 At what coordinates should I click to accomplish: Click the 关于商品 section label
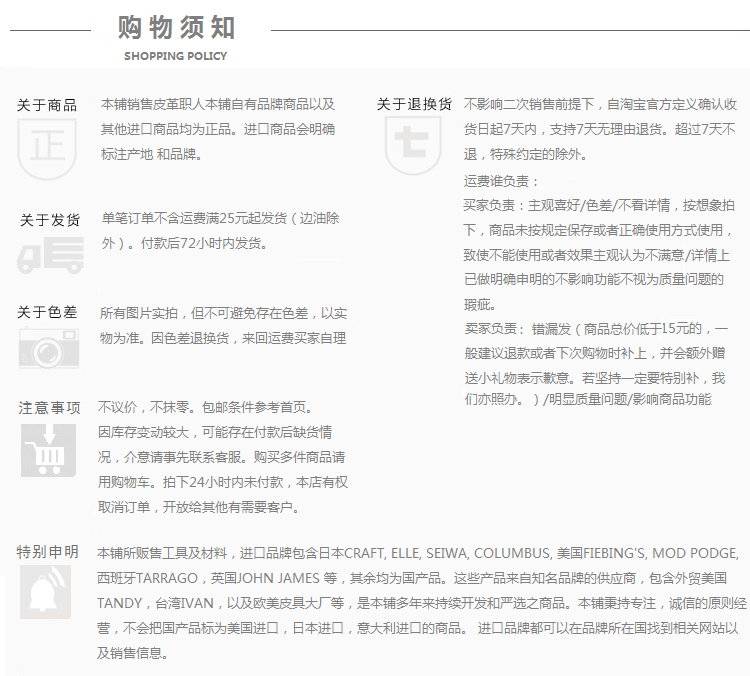47,105
